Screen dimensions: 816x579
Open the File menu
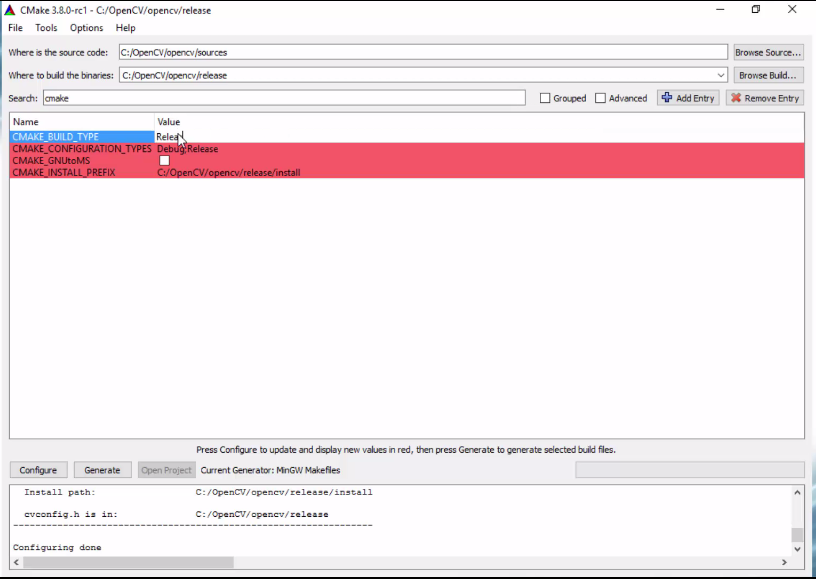tap(15, 28)
